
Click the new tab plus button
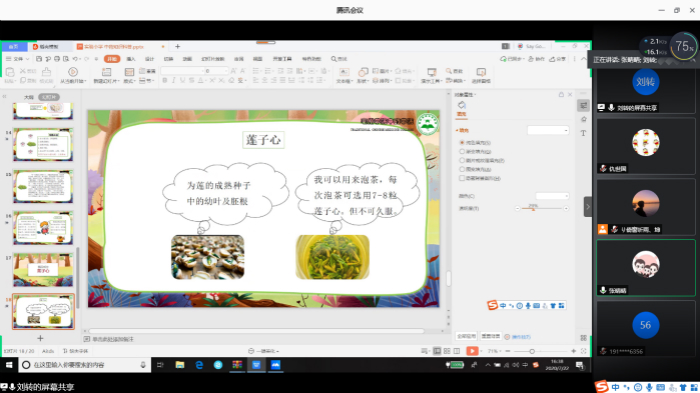(x=177, y=46)
